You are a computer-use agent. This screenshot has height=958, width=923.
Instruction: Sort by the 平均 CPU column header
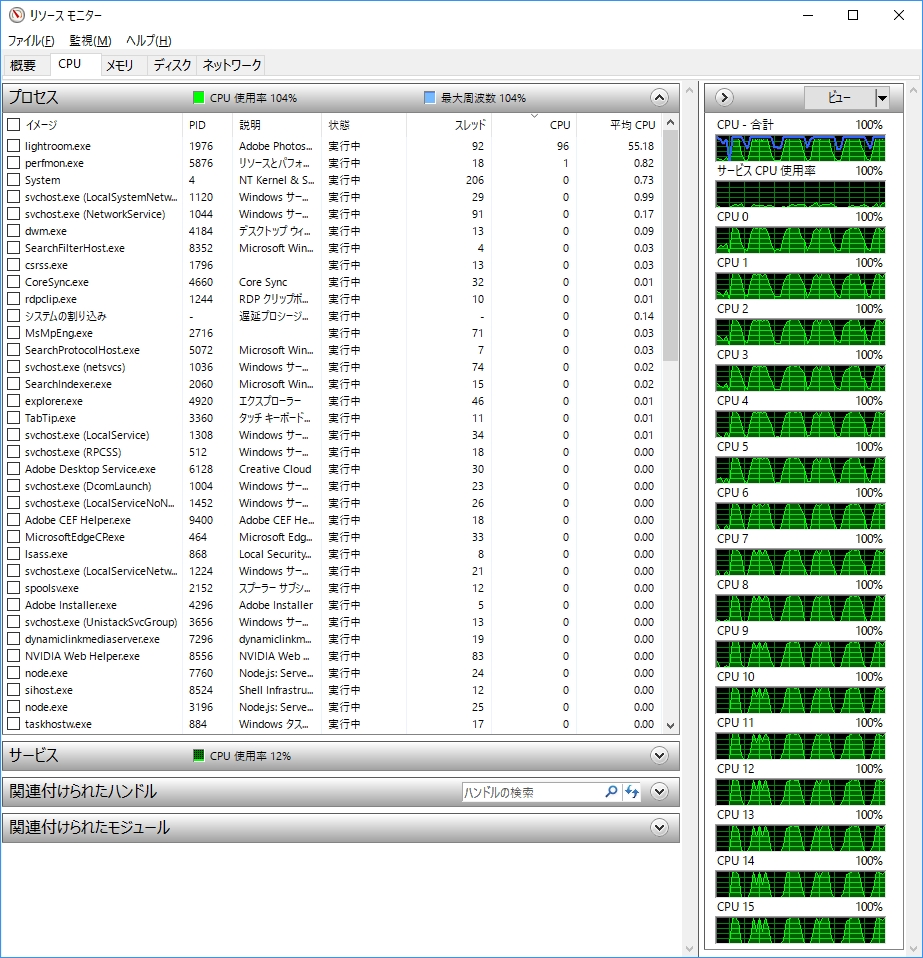[619, 125]
